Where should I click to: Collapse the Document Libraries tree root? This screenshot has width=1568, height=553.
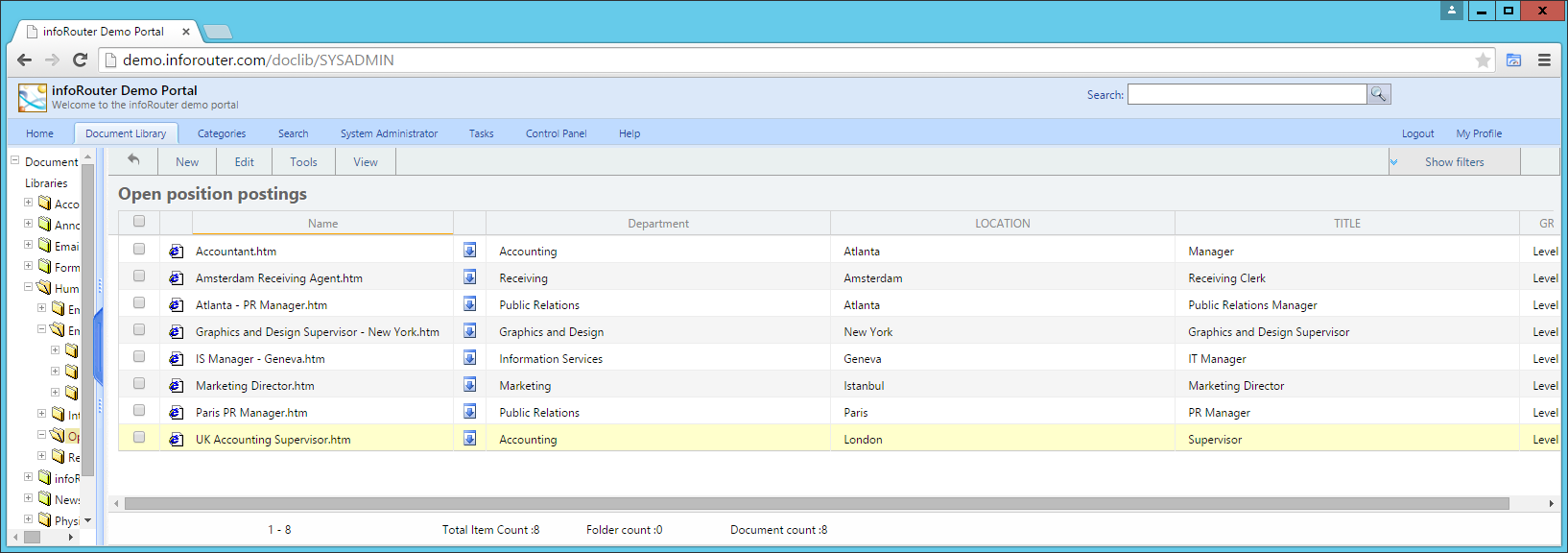pyautogui.click(x=15, y=160)
